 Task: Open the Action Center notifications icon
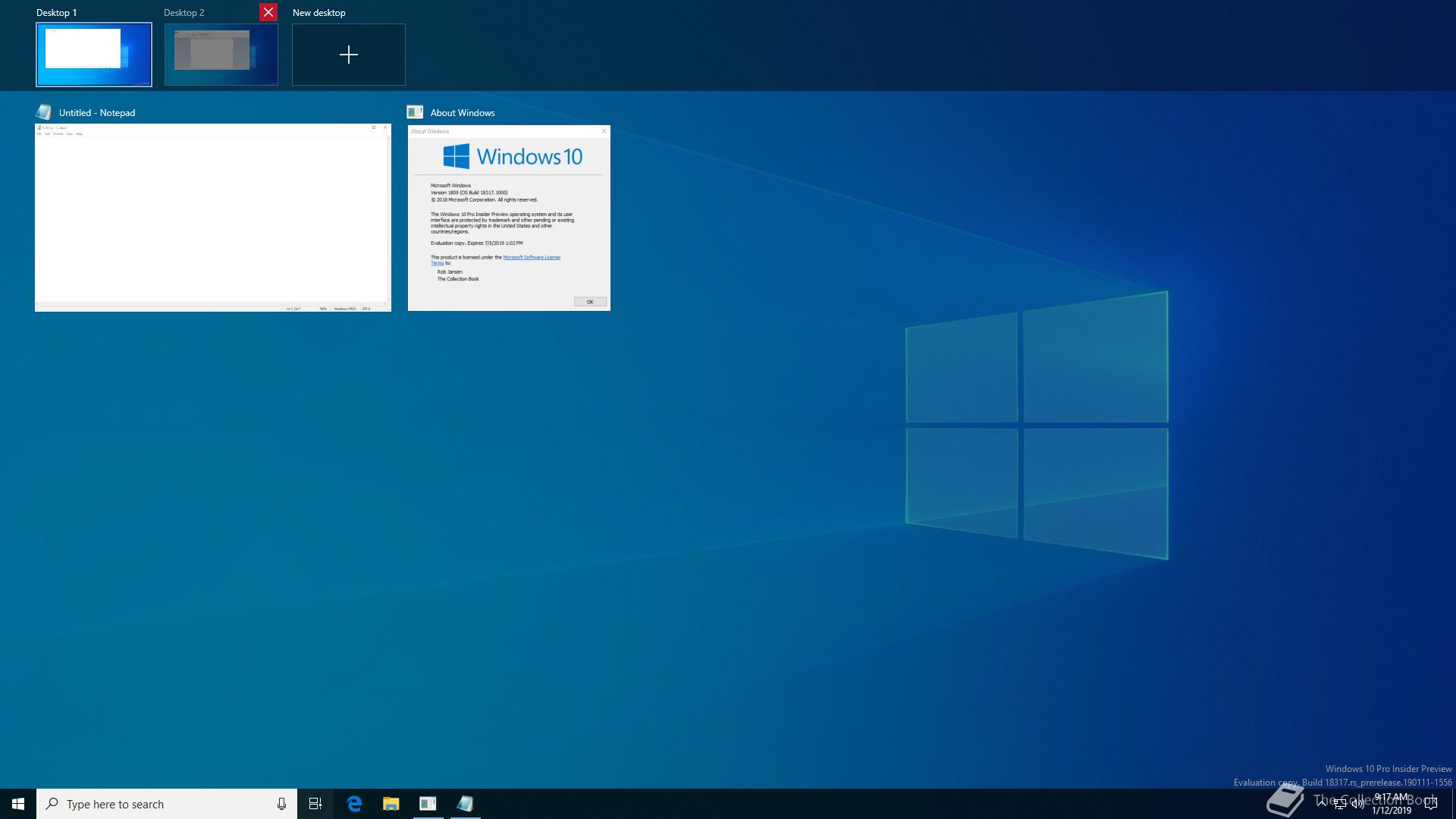tap(1431, 804)
